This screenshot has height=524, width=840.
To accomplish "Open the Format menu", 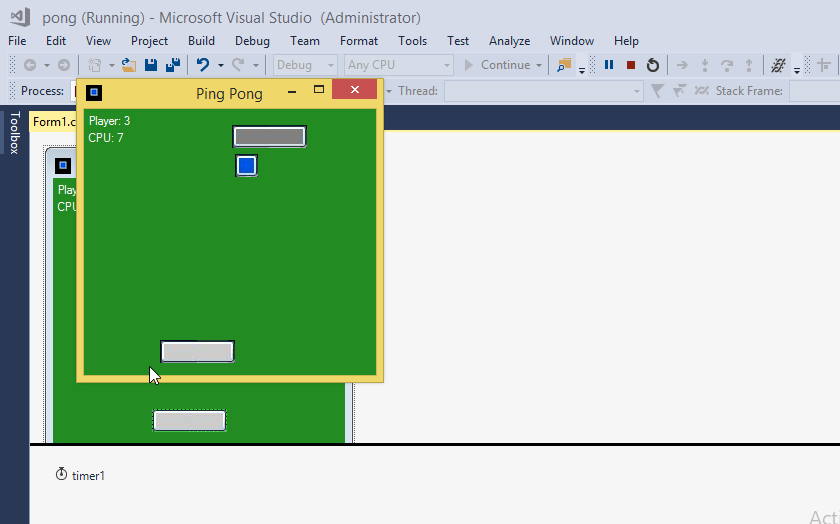I will [x=359, y=41].
